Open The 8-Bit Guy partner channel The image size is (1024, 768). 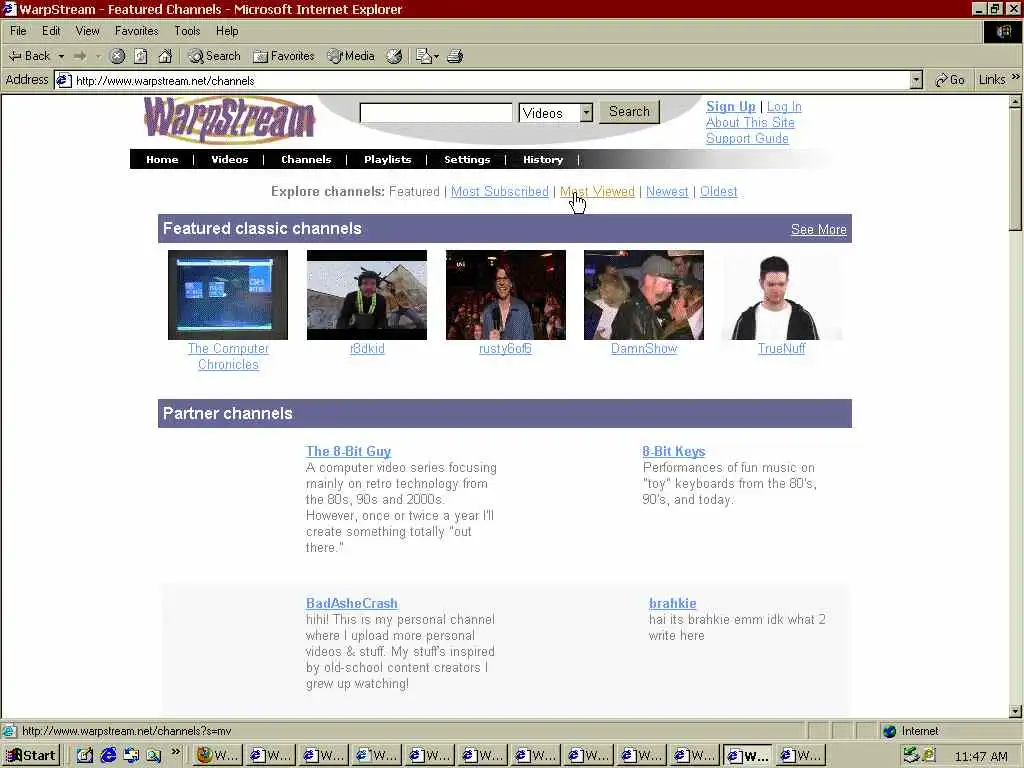click(348, 451)
